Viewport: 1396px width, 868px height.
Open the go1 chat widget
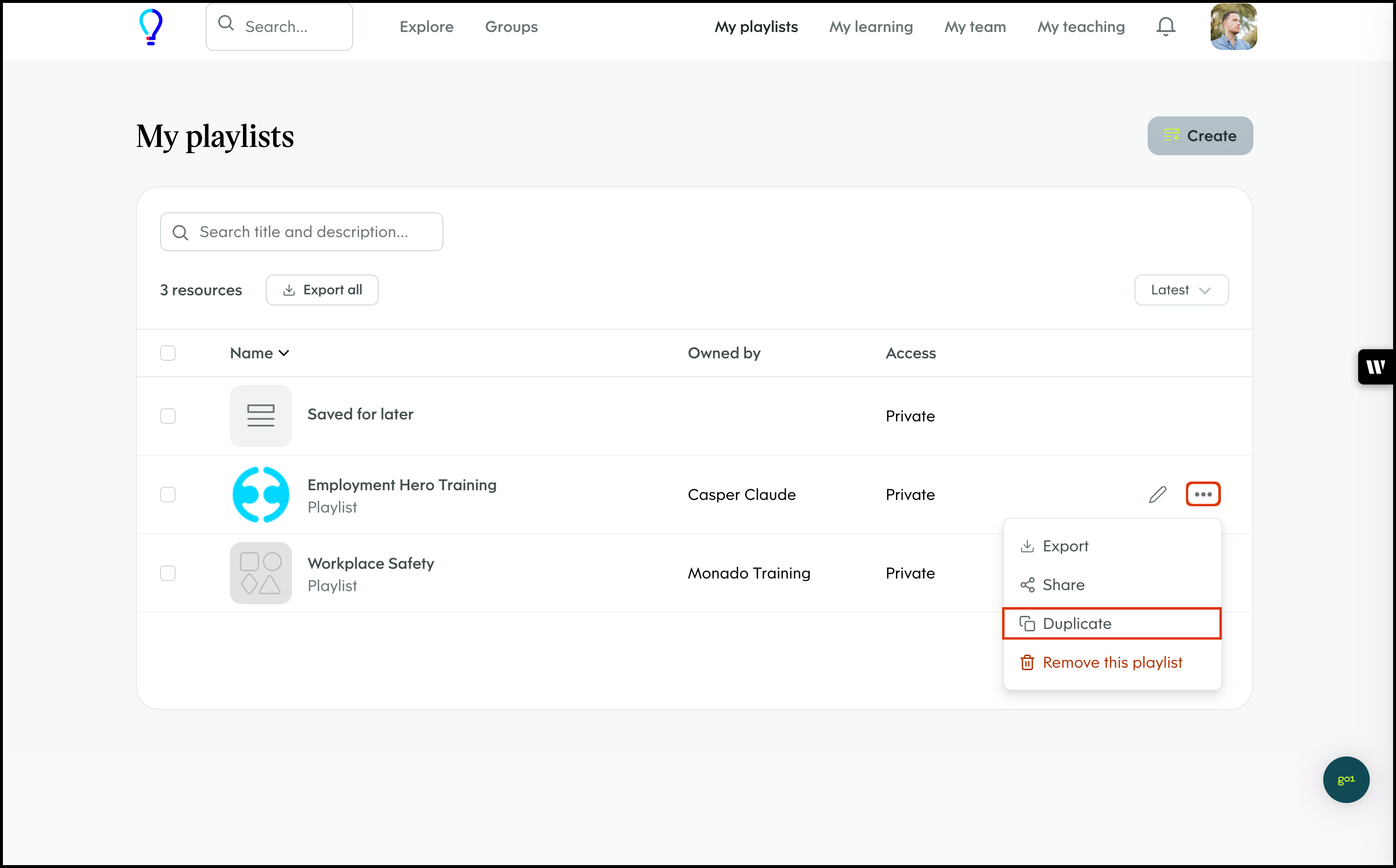[1346, 779]
